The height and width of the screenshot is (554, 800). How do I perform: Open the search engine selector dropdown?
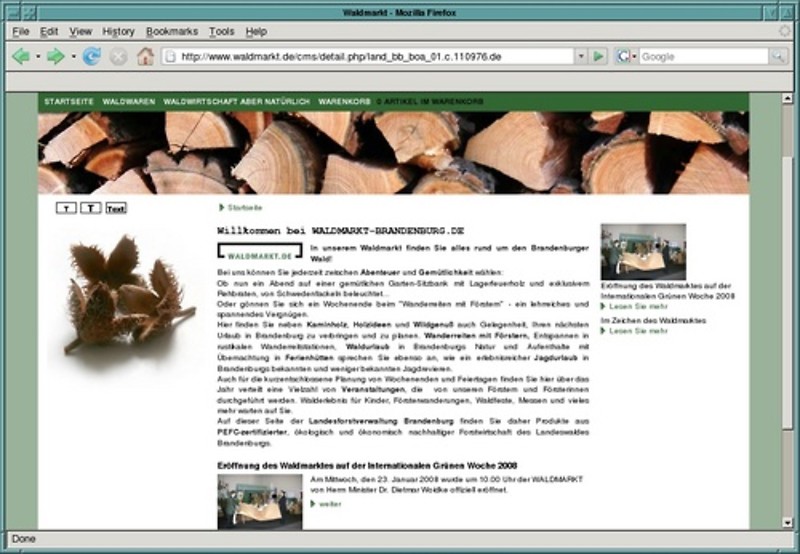[634, 57]
